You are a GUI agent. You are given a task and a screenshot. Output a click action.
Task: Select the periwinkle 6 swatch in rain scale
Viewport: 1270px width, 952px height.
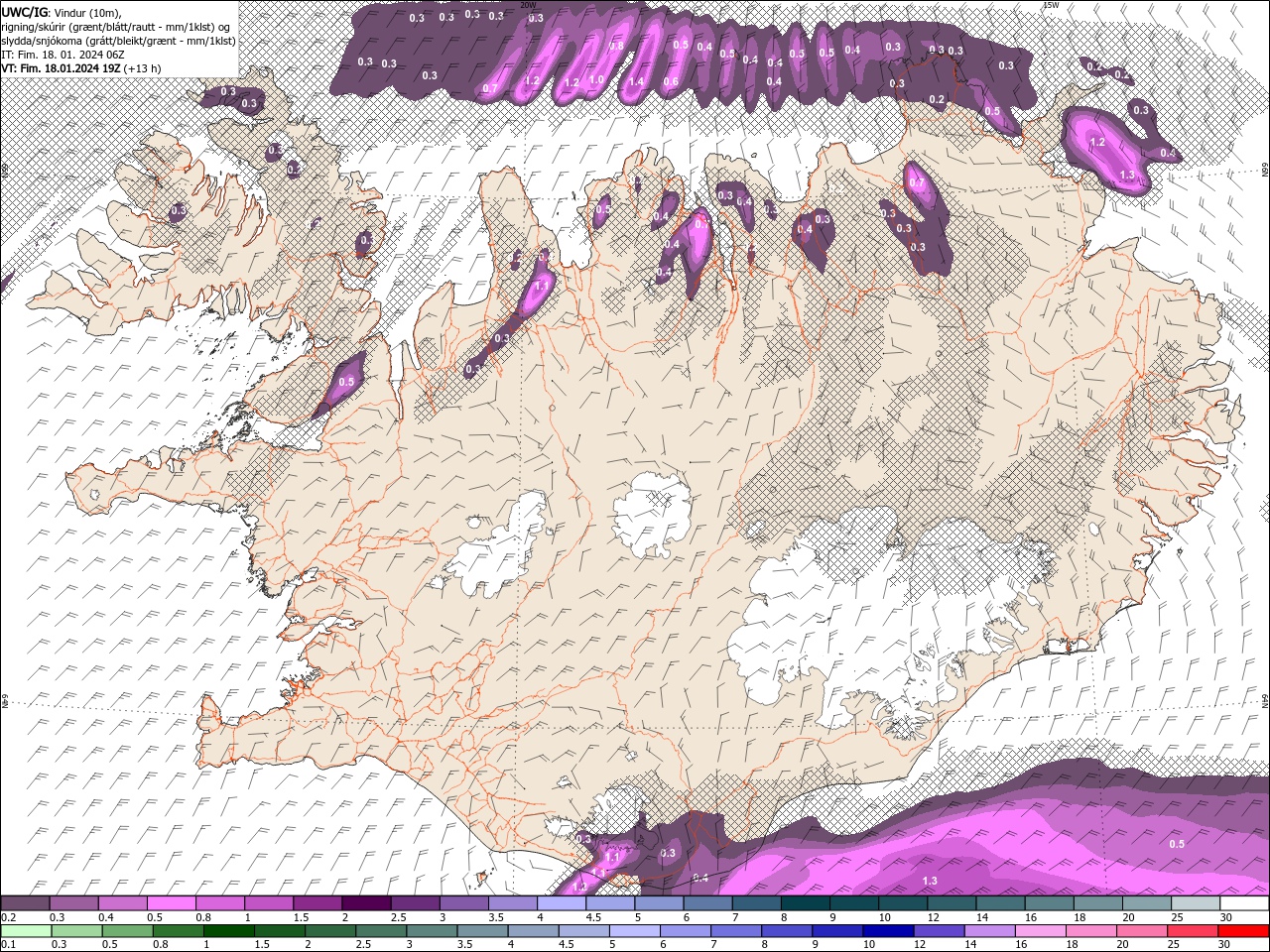tap(685, 930)
